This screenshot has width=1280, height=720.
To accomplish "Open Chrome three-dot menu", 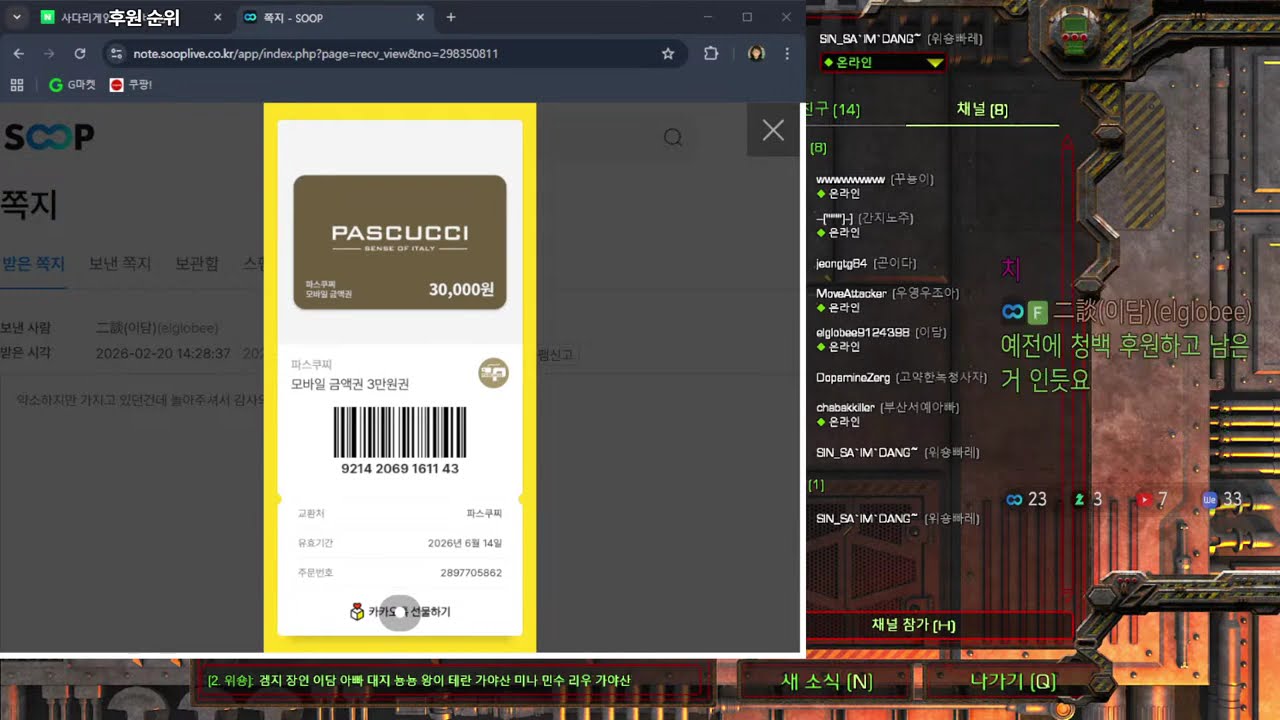I will point(787,53).
